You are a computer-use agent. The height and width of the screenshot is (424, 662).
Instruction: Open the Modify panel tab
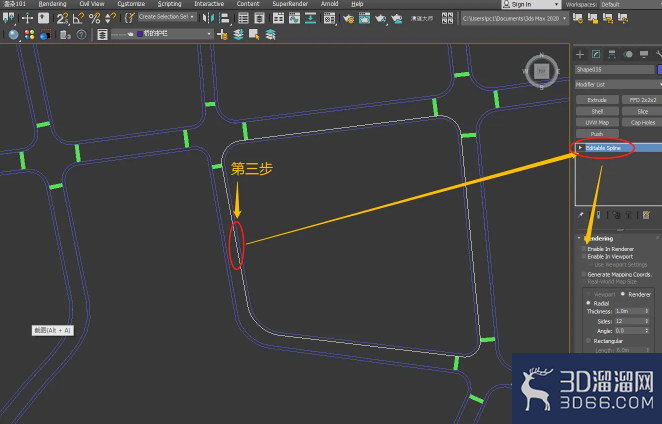click(x=596, y=54)
